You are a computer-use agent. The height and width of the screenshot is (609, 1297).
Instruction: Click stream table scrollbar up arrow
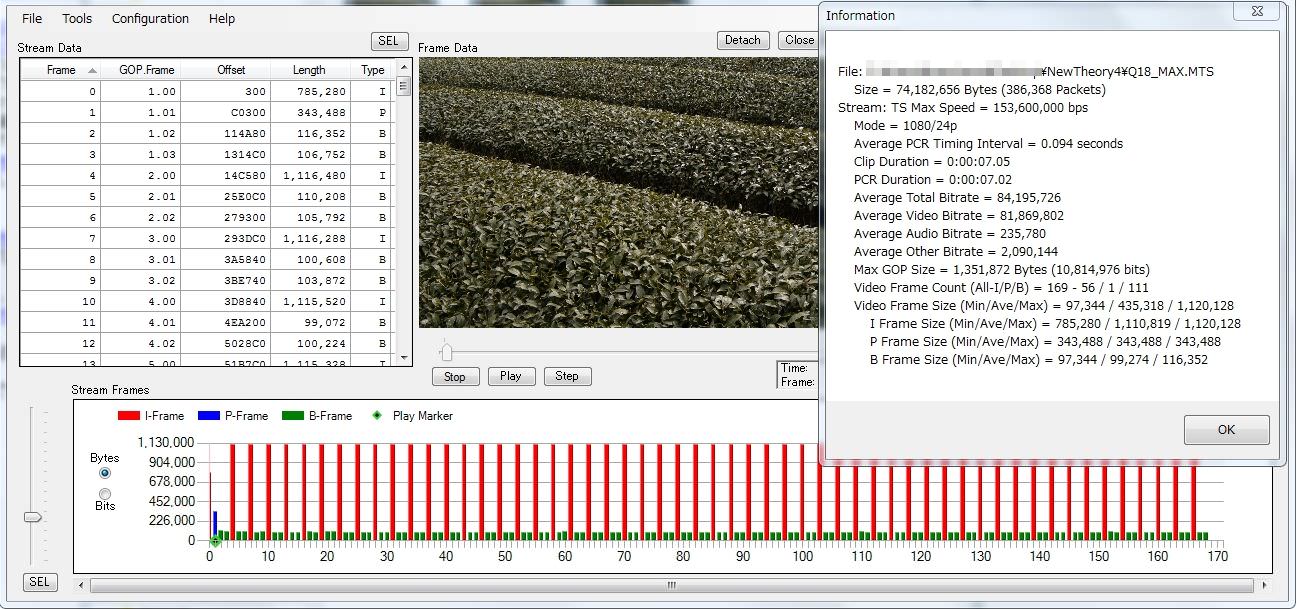pos(404,67)
